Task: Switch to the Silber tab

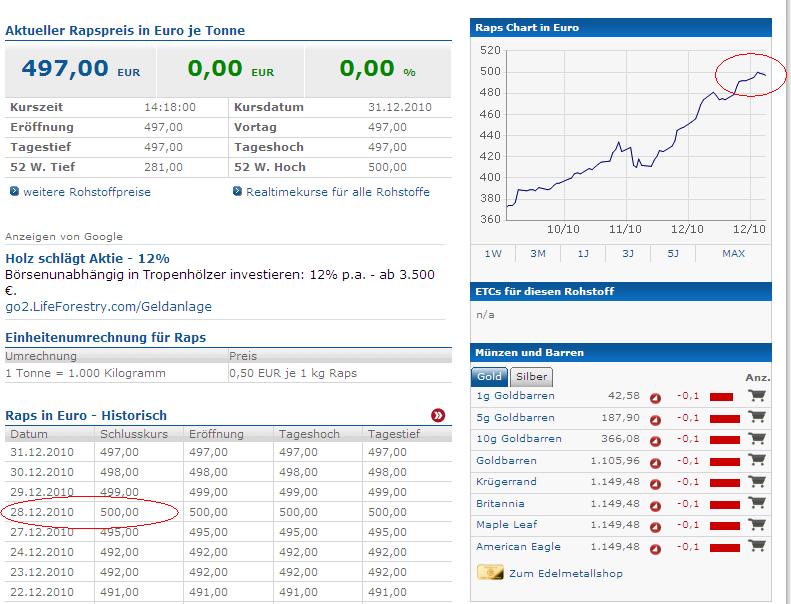Action: coord(530,377)
